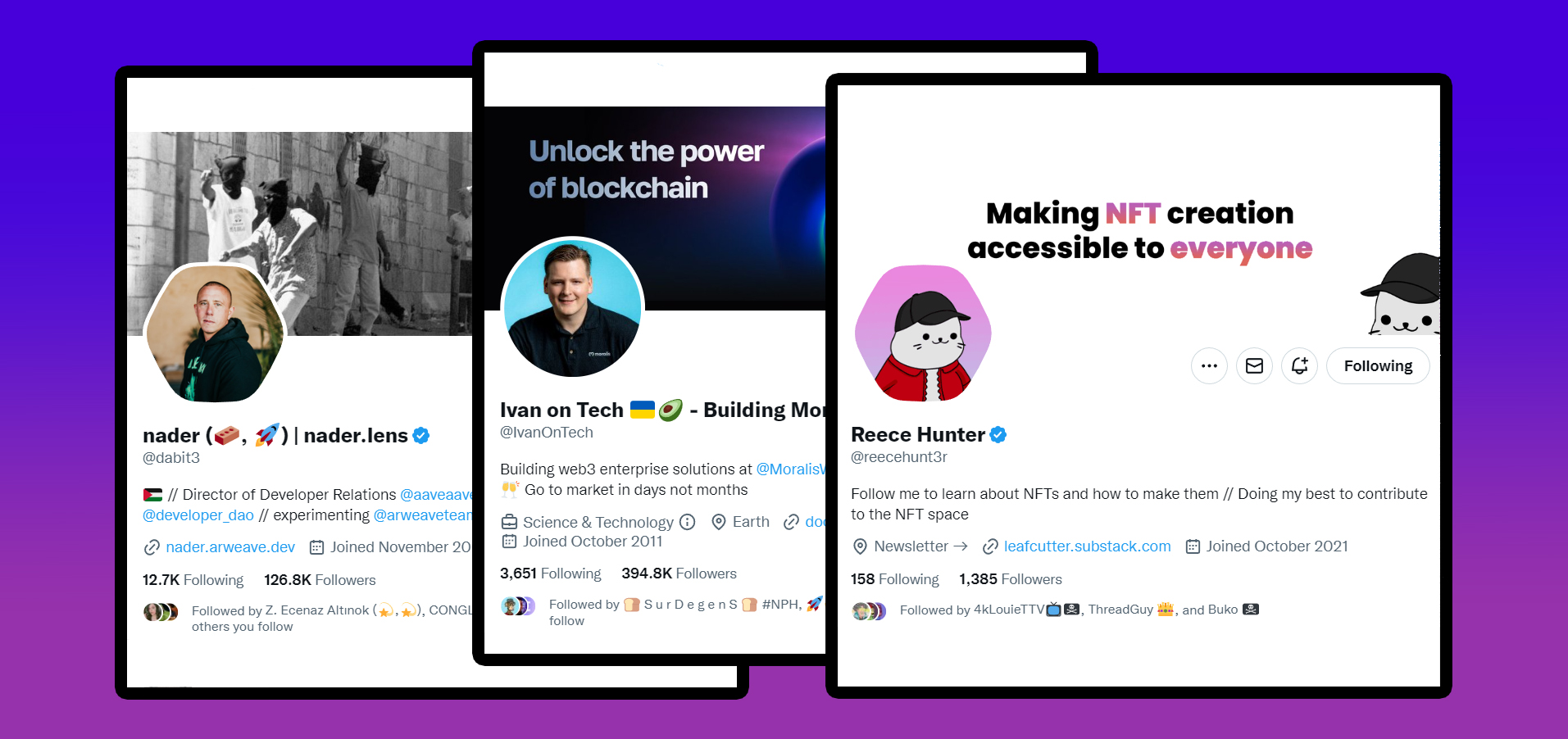This screenshot has height=739, width=1568.
Task: View Reece Hunter's 158 Following list
Action: click(895, 579)
